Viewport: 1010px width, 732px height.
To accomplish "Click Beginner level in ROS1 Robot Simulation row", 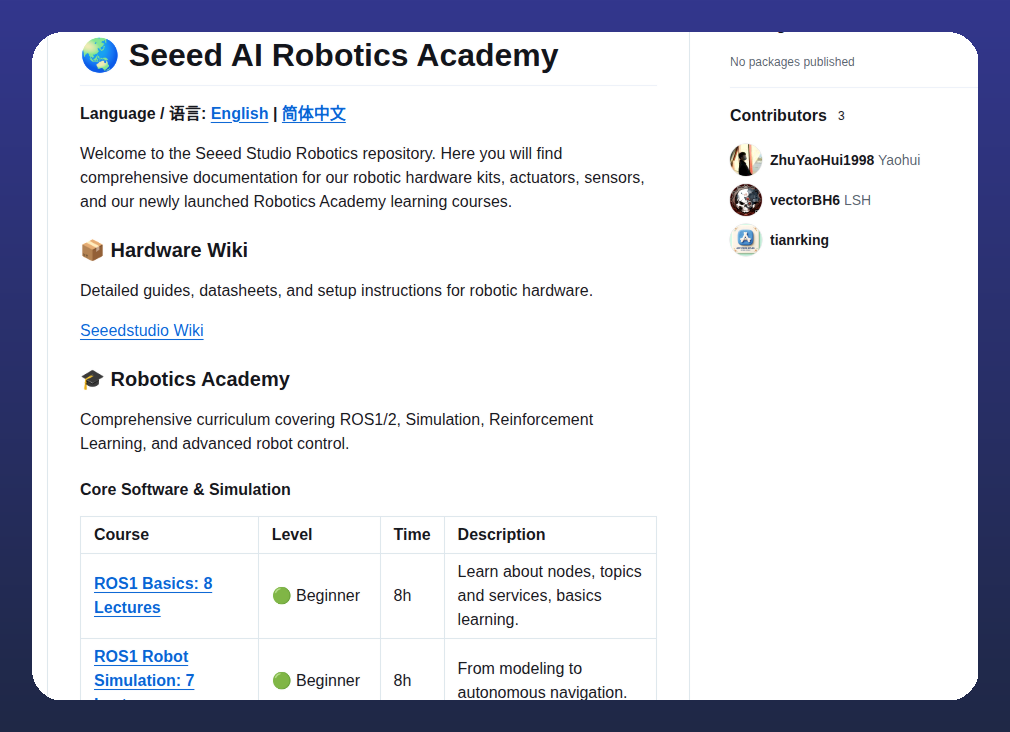I will click(x=328, y=680).
